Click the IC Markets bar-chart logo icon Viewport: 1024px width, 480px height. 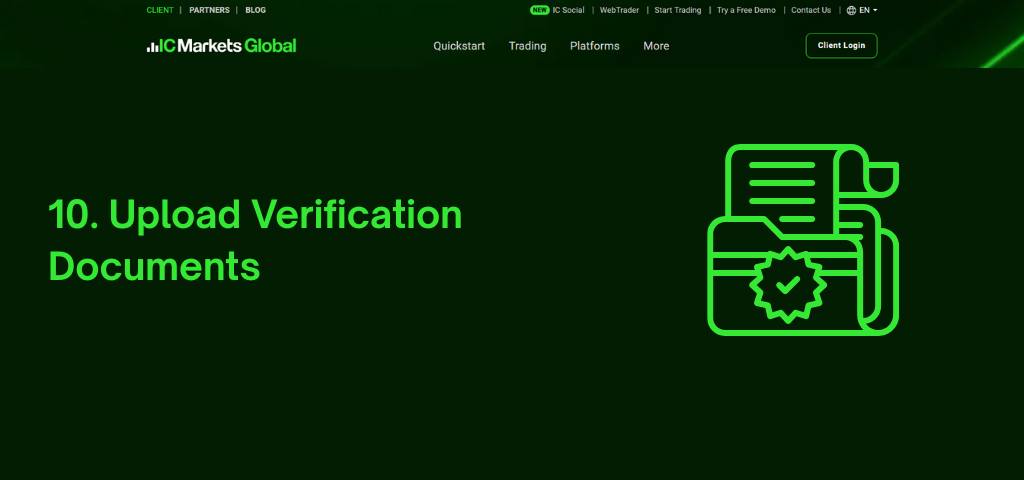tap(152, 46)
